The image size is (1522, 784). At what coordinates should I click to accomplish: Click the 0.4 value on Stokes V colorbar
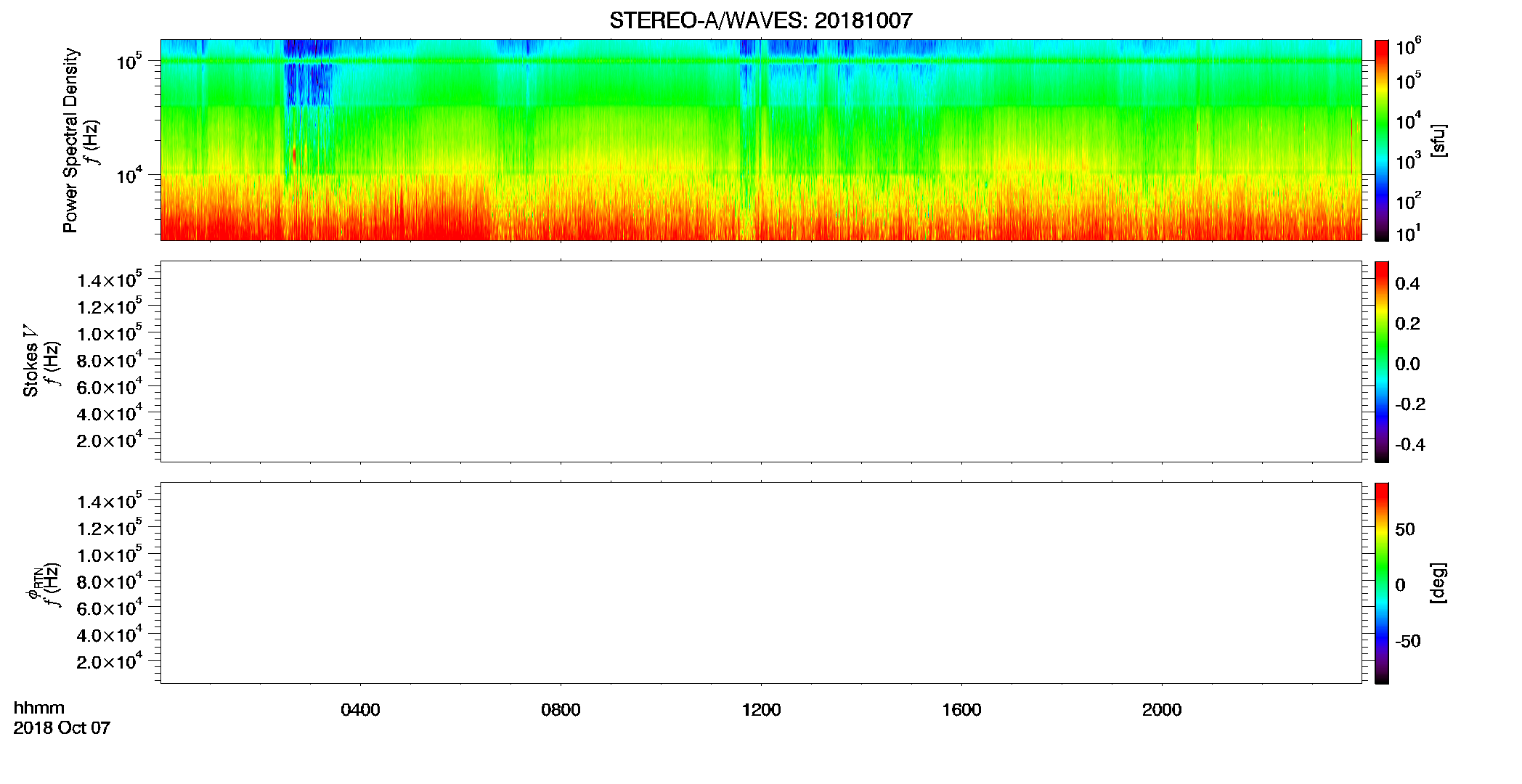point(1407,284)
